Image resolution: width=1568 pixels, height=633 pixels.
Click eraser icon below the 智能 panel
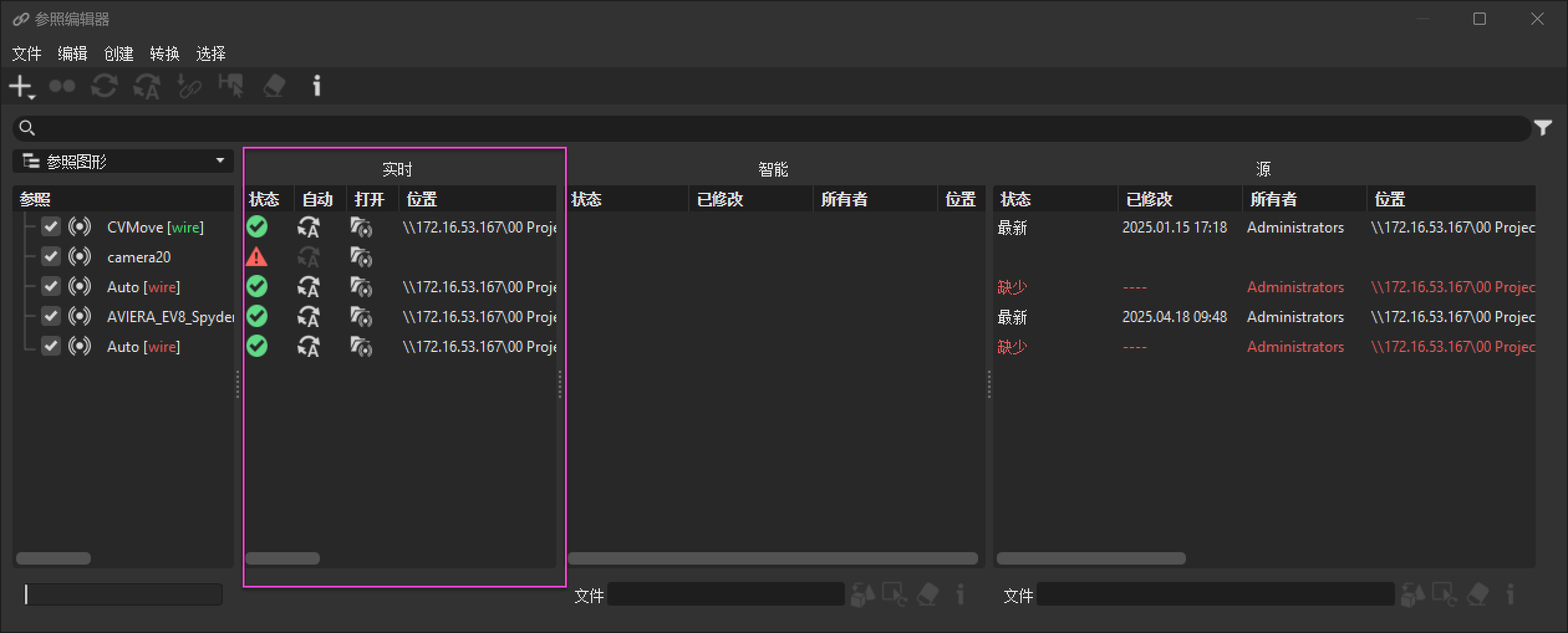point(927,594)
